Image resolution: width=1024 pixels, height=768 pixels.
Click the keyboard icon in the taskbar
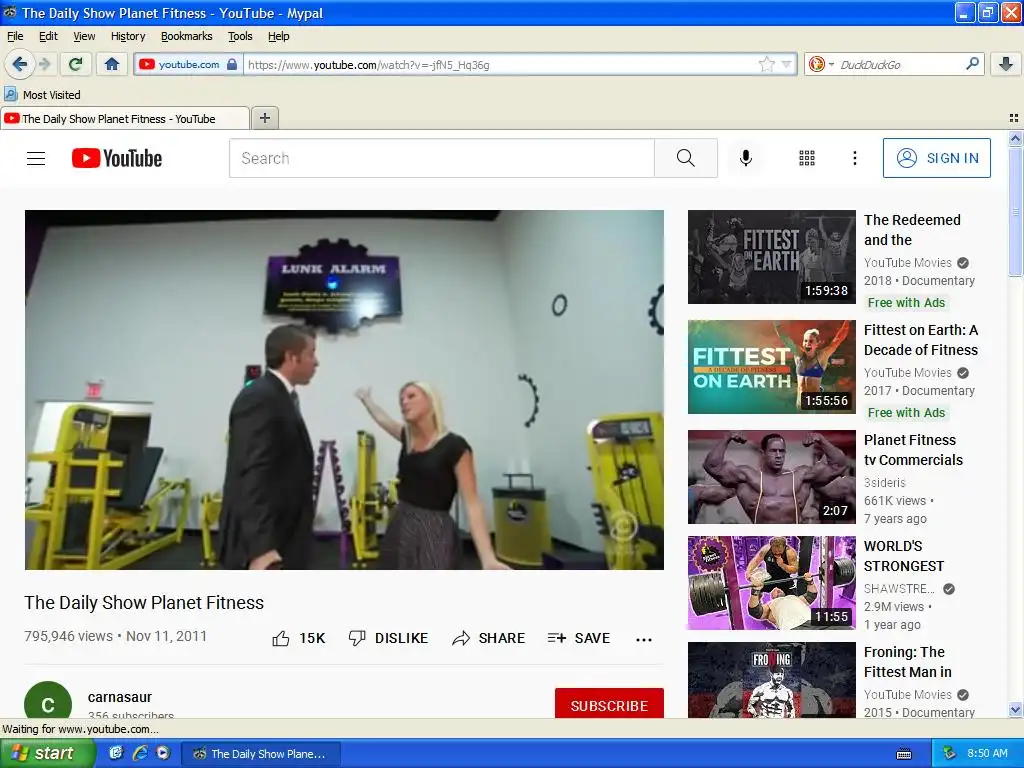click(x=904, y=754)
